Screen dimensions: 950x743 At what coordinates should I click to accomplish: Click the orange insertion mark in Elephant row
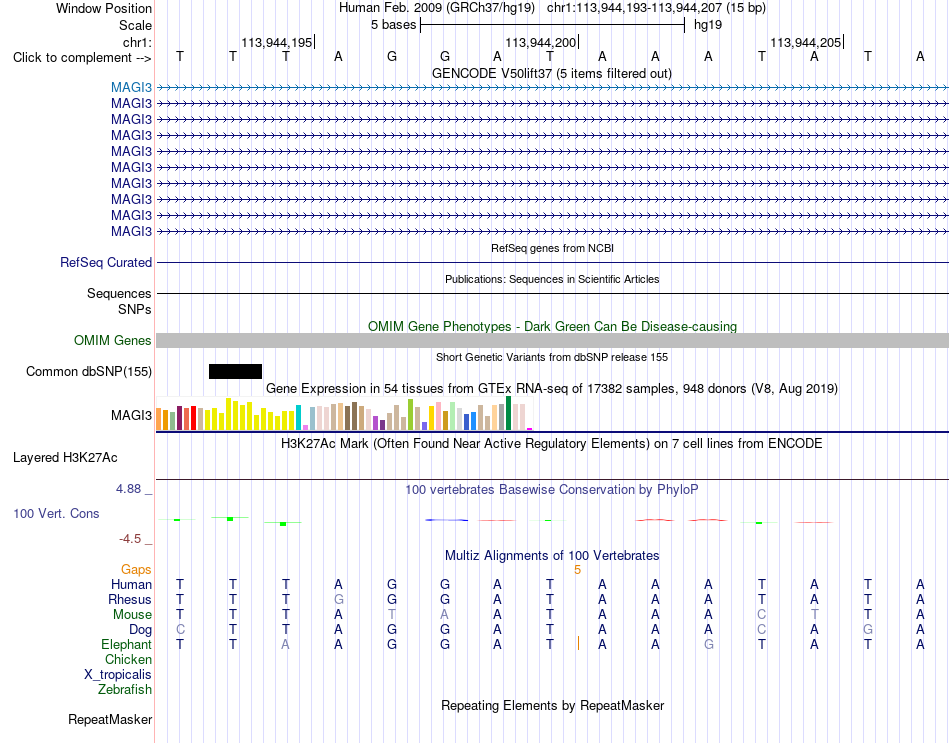pyautogui.click(x=579, y=644)
